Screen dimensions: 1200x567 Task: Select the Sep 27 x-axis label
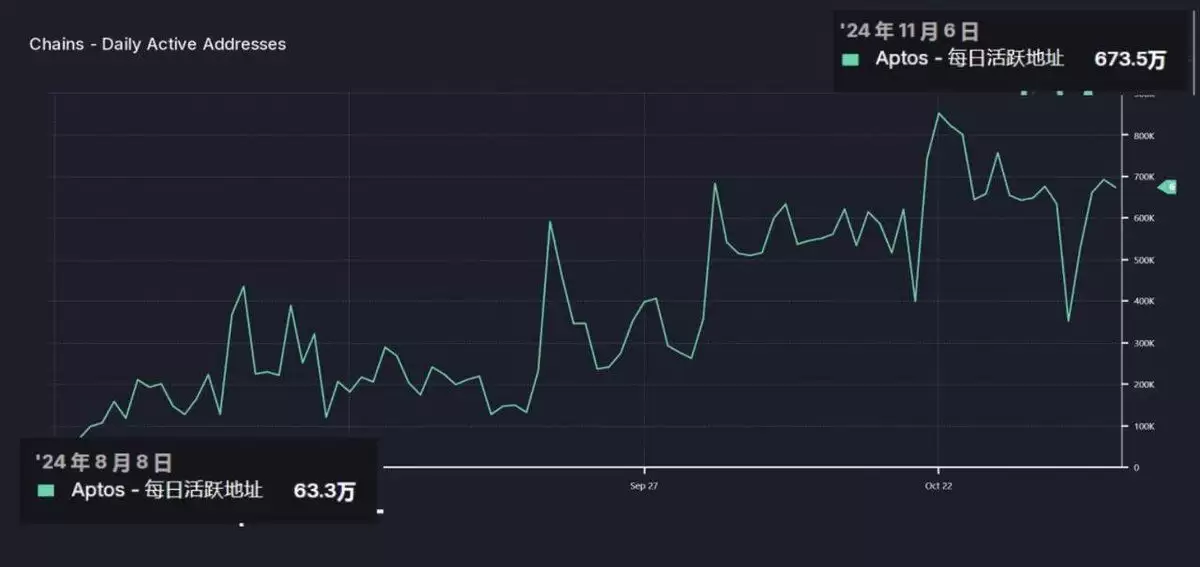coord(644,486)
